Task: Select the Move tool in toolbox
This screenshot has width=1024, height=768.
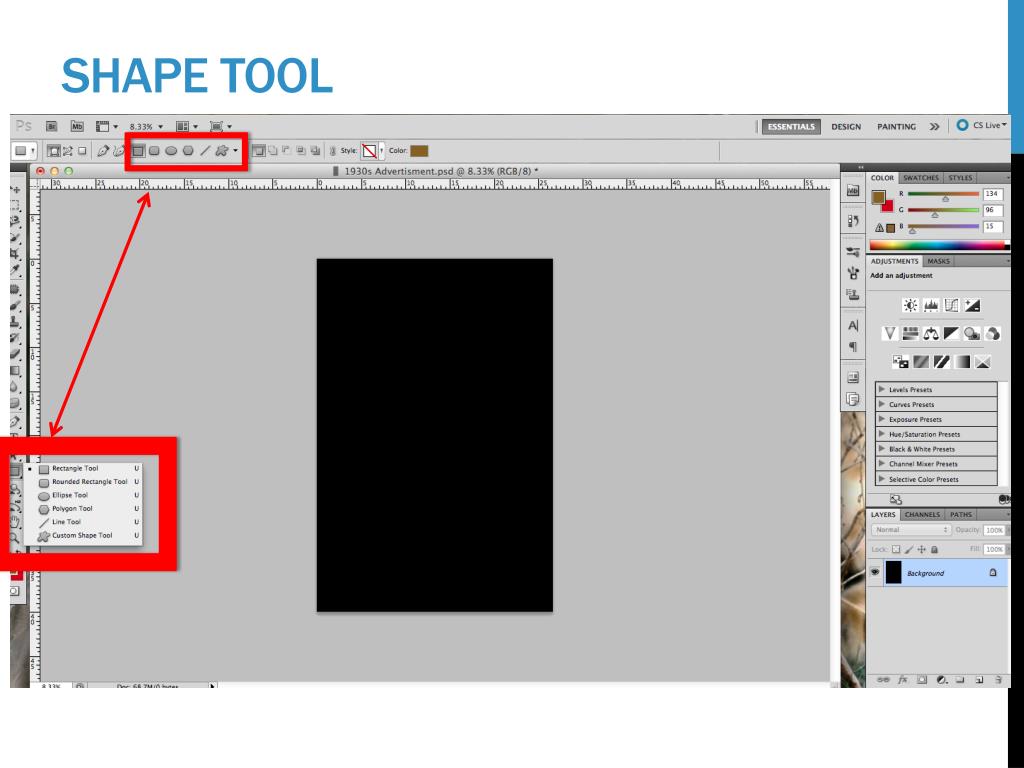Action: [x=16, y=189]
